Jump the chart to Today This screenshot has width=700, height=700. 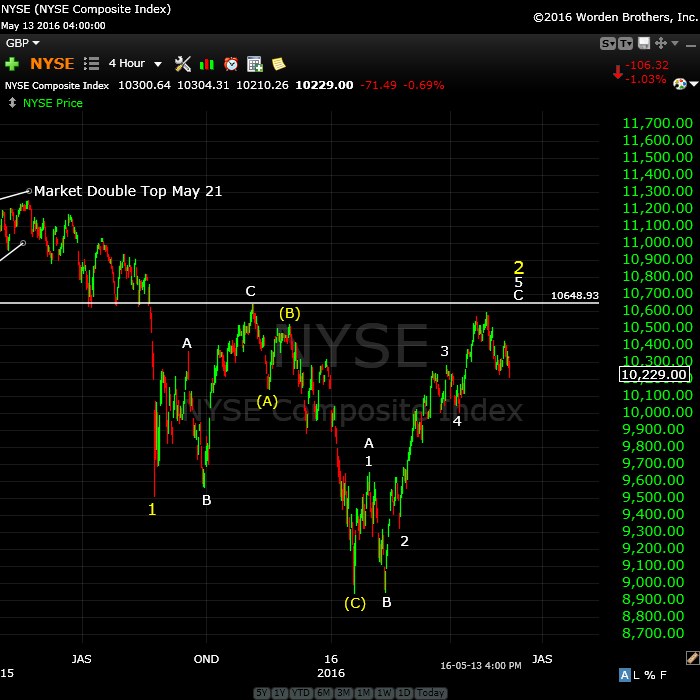pos(430,692)
